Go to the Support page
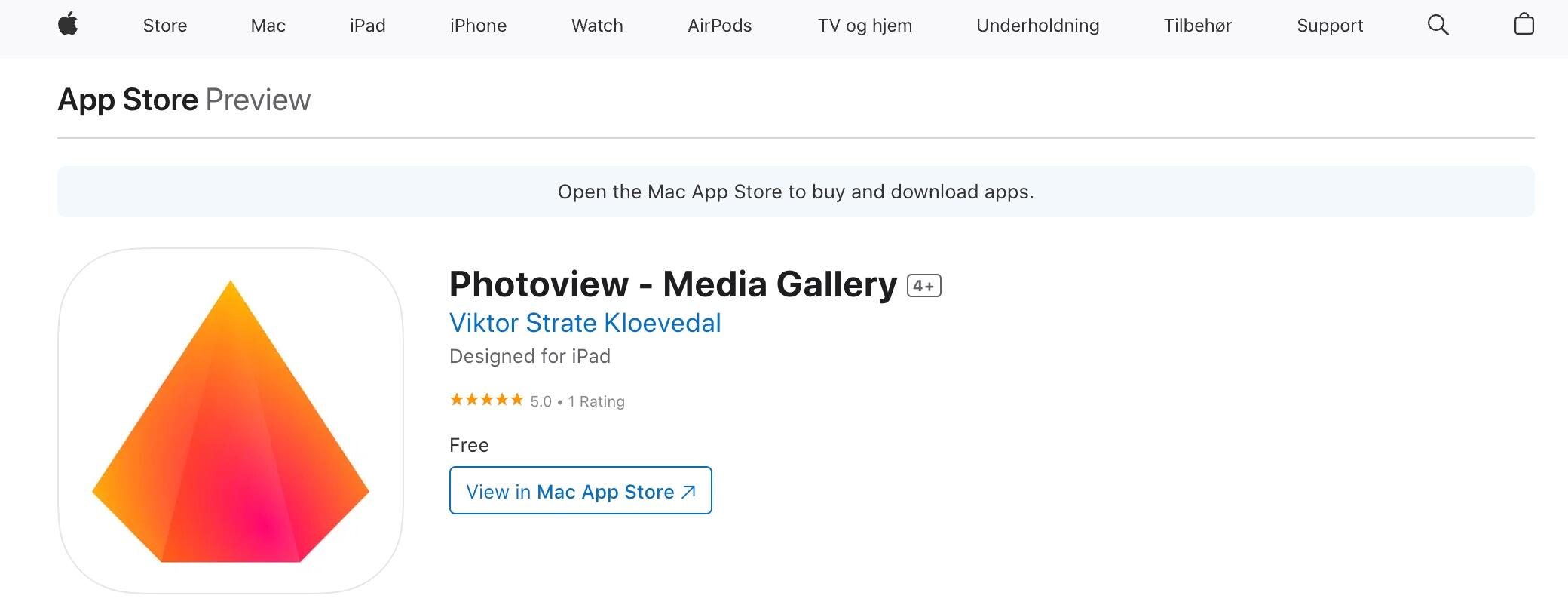Viewport: 1568px width, 614px height. pyautogui.click(x=1330, y=26)
